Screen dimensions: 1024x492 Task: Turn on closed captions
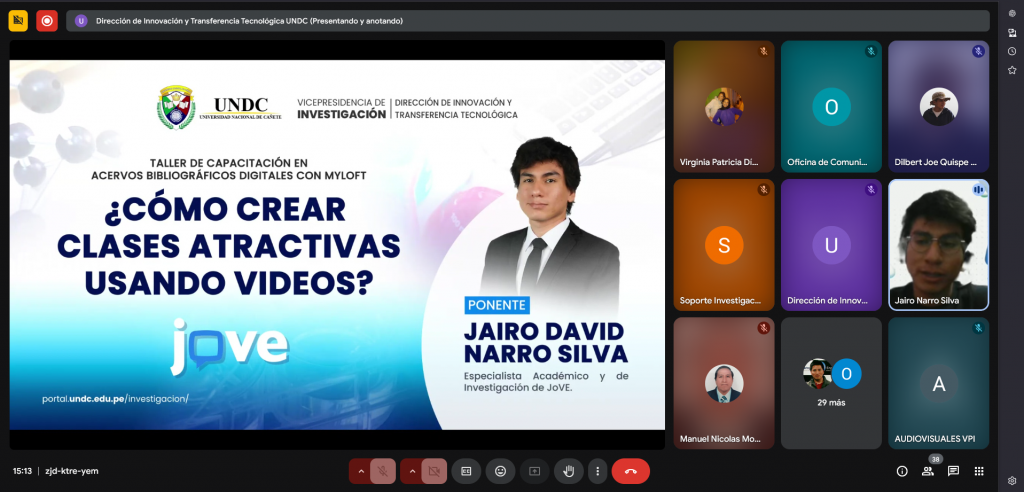[x=466, y=471]
